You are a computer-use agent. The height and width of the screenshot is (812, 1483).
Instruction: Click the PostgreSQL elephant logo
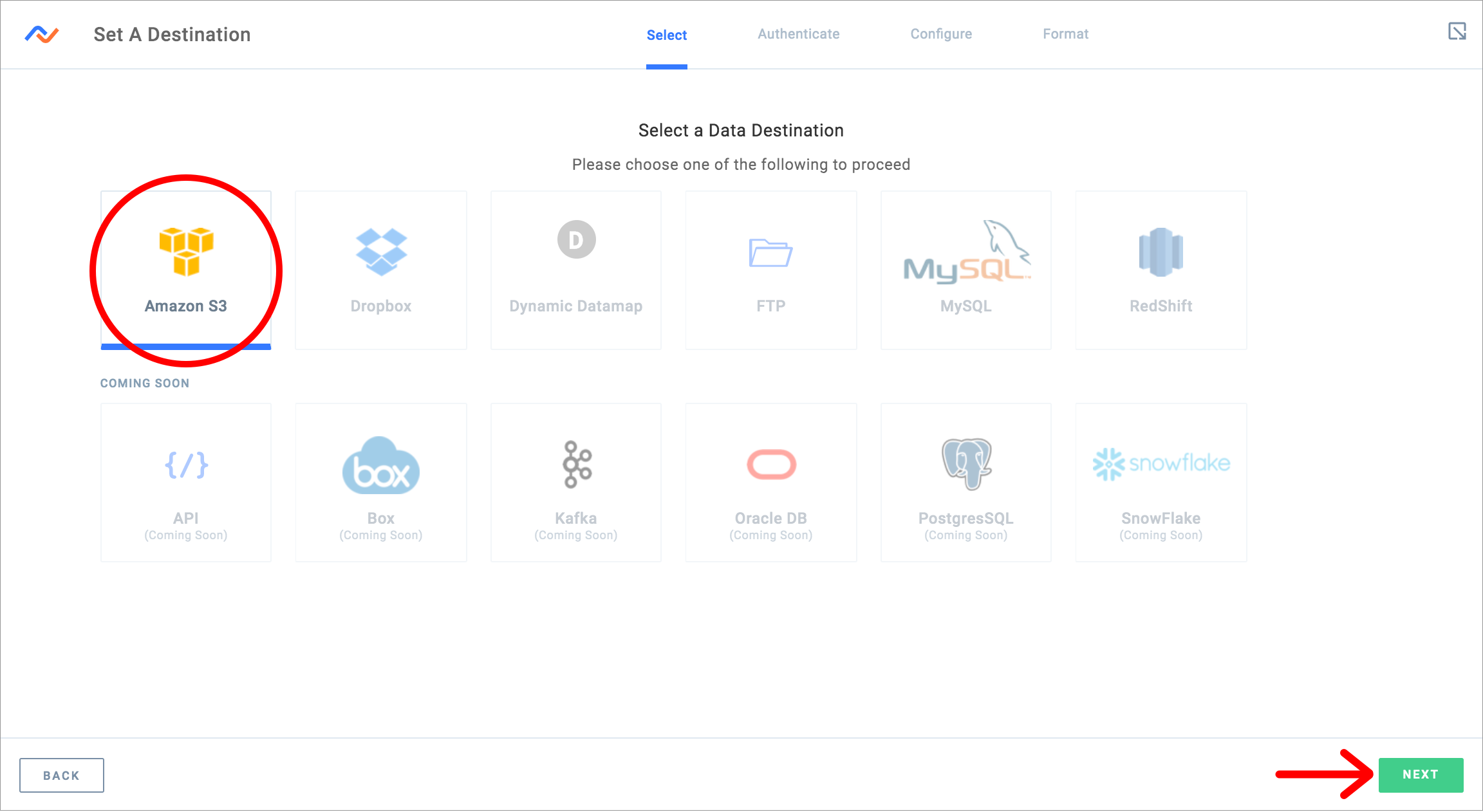966,464
